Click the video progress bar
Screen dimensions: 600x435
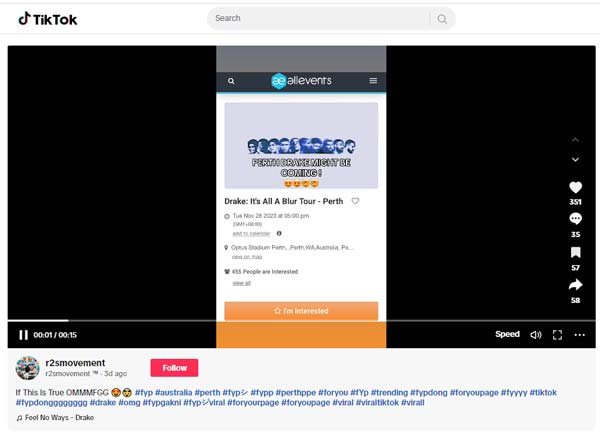[x=300, y=320]
